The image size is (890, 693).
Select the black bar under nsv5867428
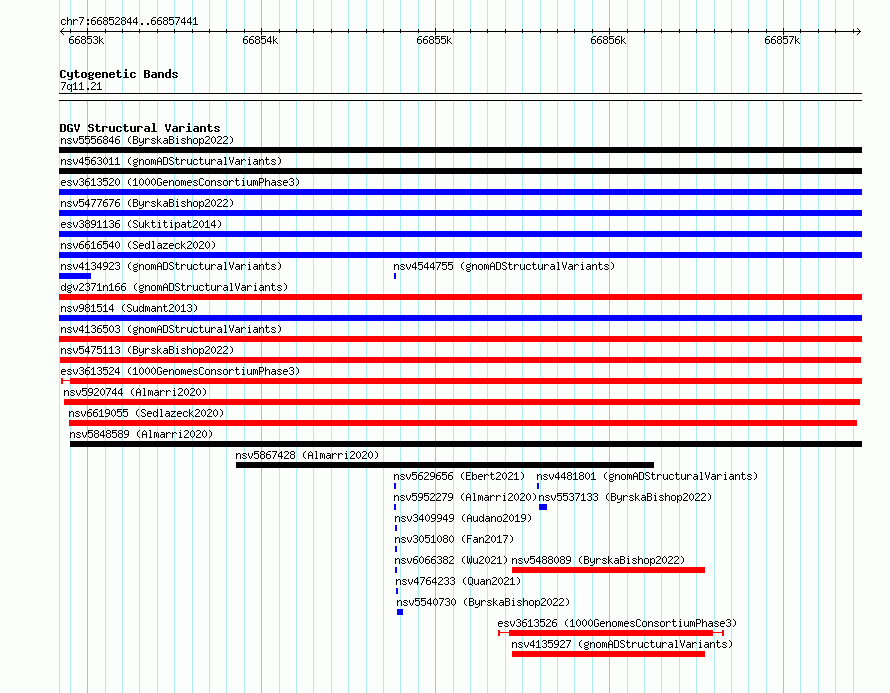444,465
